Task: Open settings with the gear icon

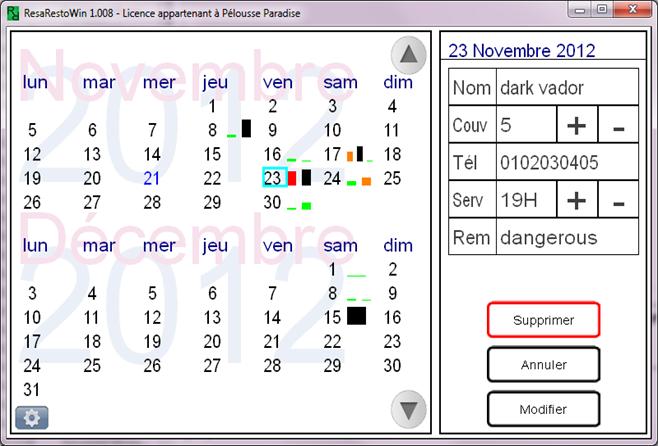Action: [32, 417]
